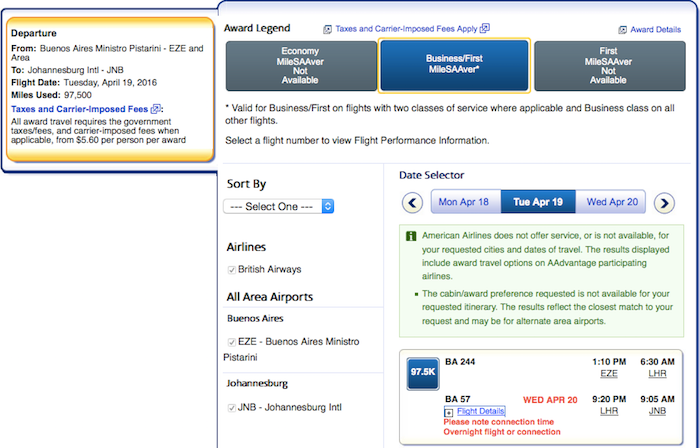Click flight number BA 57
This screenshot has width=700, height=448.
458,399
